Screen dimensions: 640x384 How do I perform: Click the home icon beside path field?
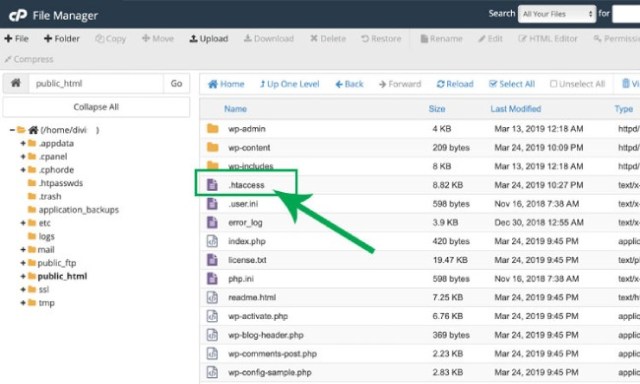click(16, 83)
